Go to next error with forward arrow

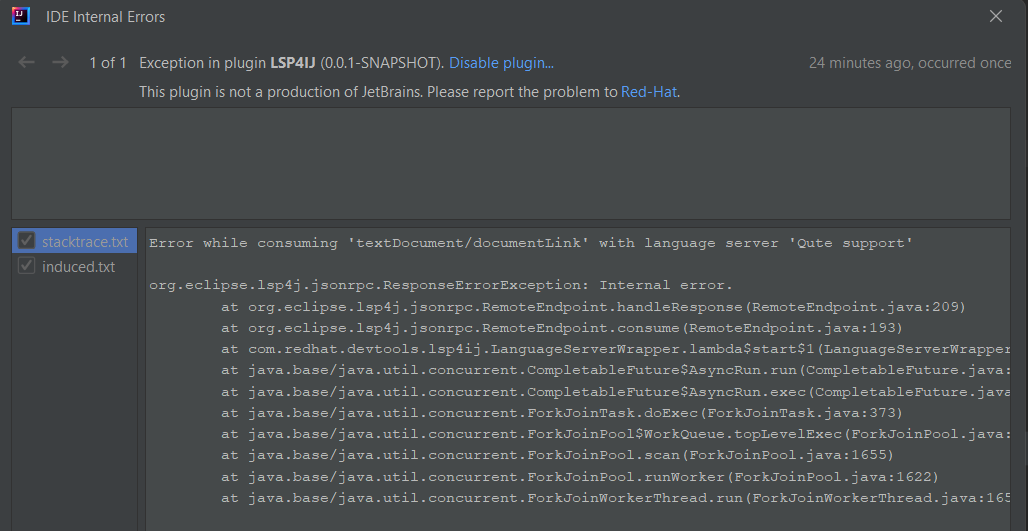(x=60, y=62)
